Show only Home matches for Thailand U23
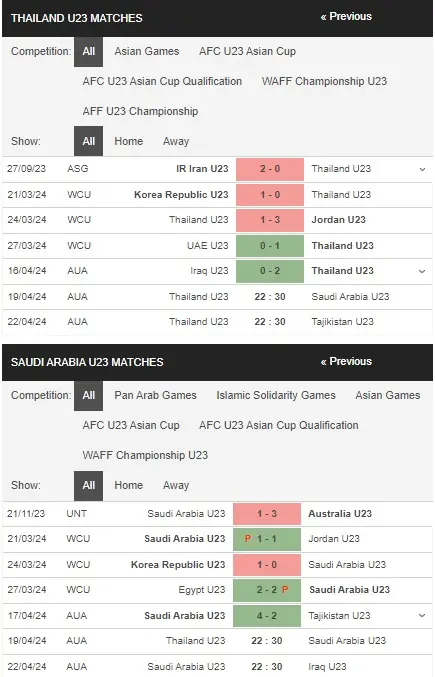435x677 pixels. click(129, 141)
